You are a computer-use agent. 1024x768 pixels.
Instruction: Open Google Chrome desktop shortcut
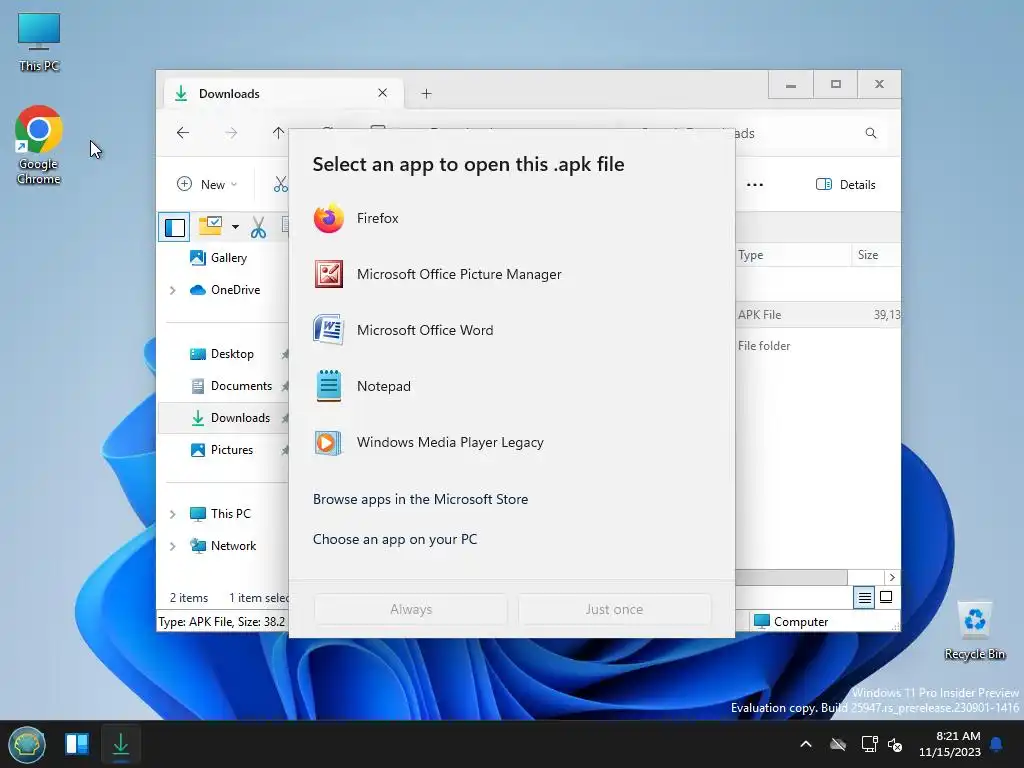39,145
